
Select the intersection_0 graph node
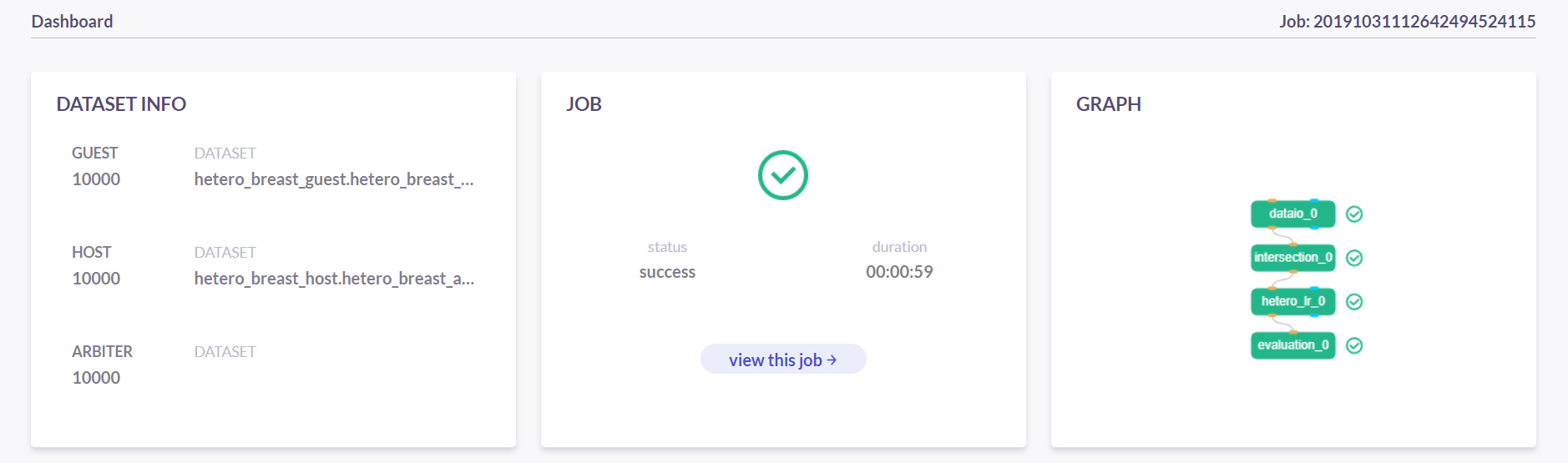pyautogui.click(x=1292, y=258)
